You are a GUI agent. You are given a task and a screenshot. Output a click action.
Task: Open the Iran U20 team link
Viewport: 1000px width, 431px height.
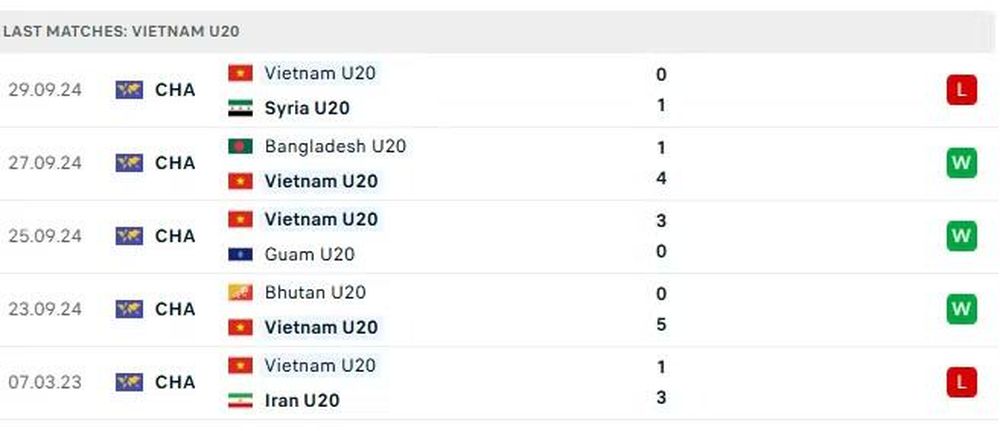click(x=302, y=400)
